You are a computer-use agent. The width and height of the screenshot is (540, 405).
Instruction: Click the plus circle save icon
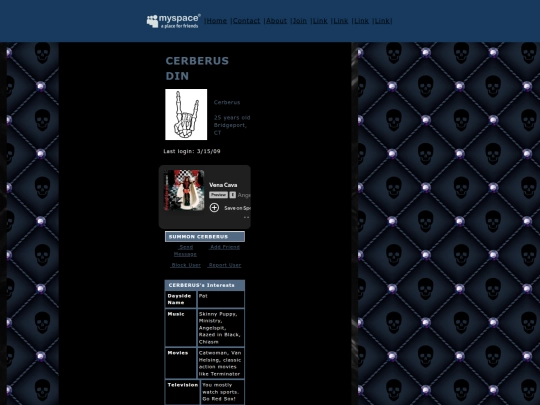[x=214, y=208]
